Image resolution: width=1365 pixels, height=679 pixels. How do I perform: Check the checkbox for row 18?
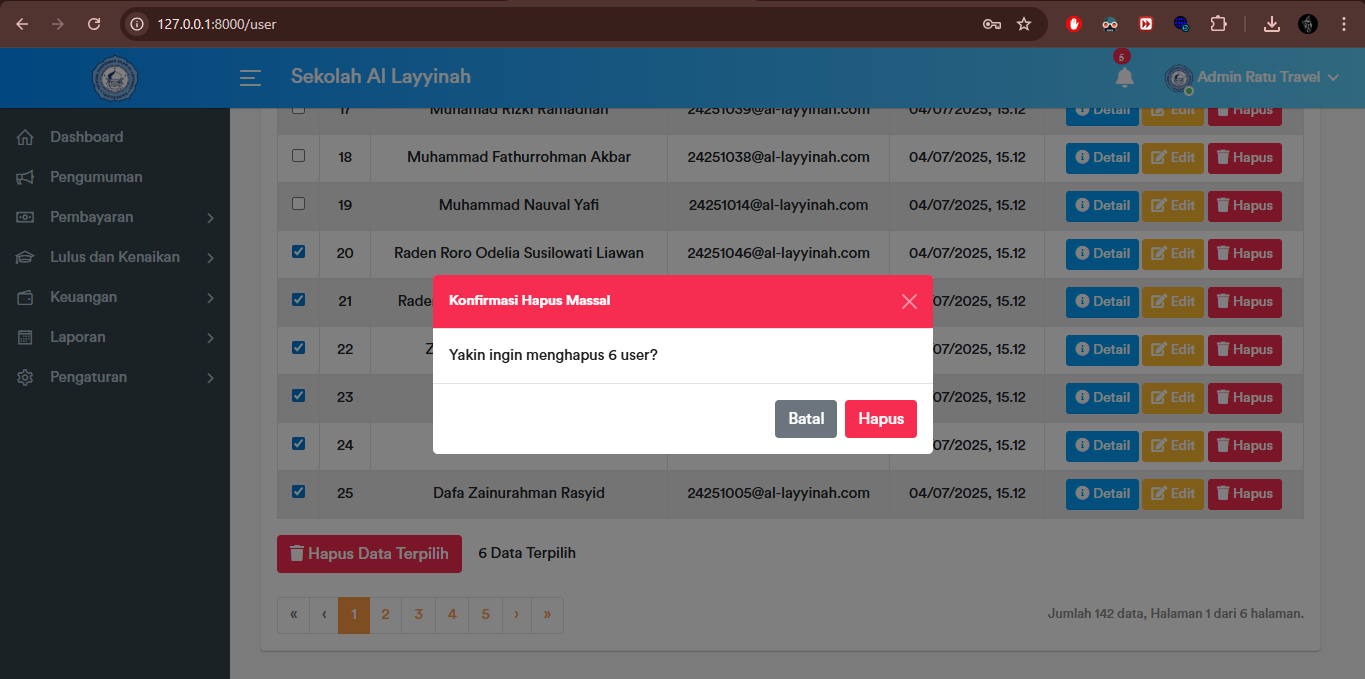(x=298, y=156)
